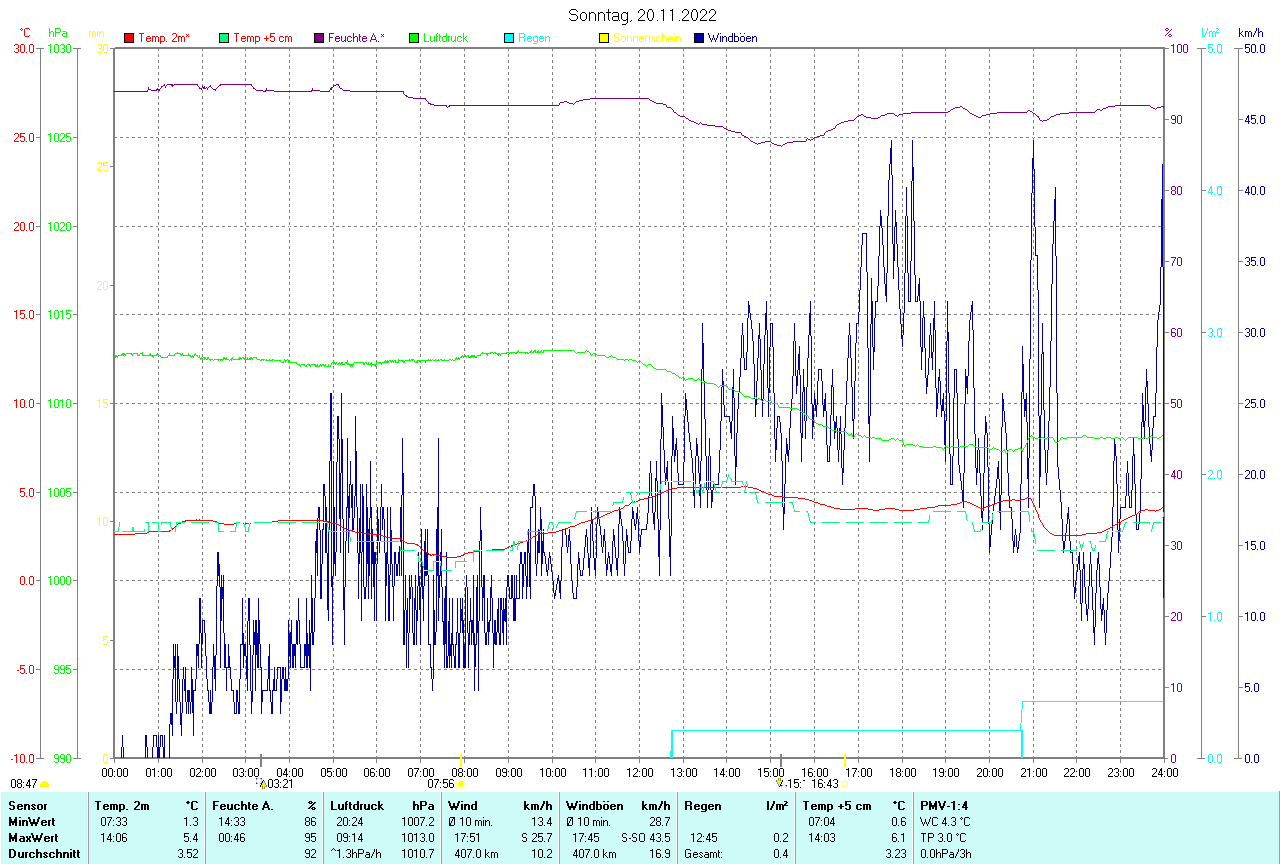Click the rain time 12:45 in table

point(704,838)
